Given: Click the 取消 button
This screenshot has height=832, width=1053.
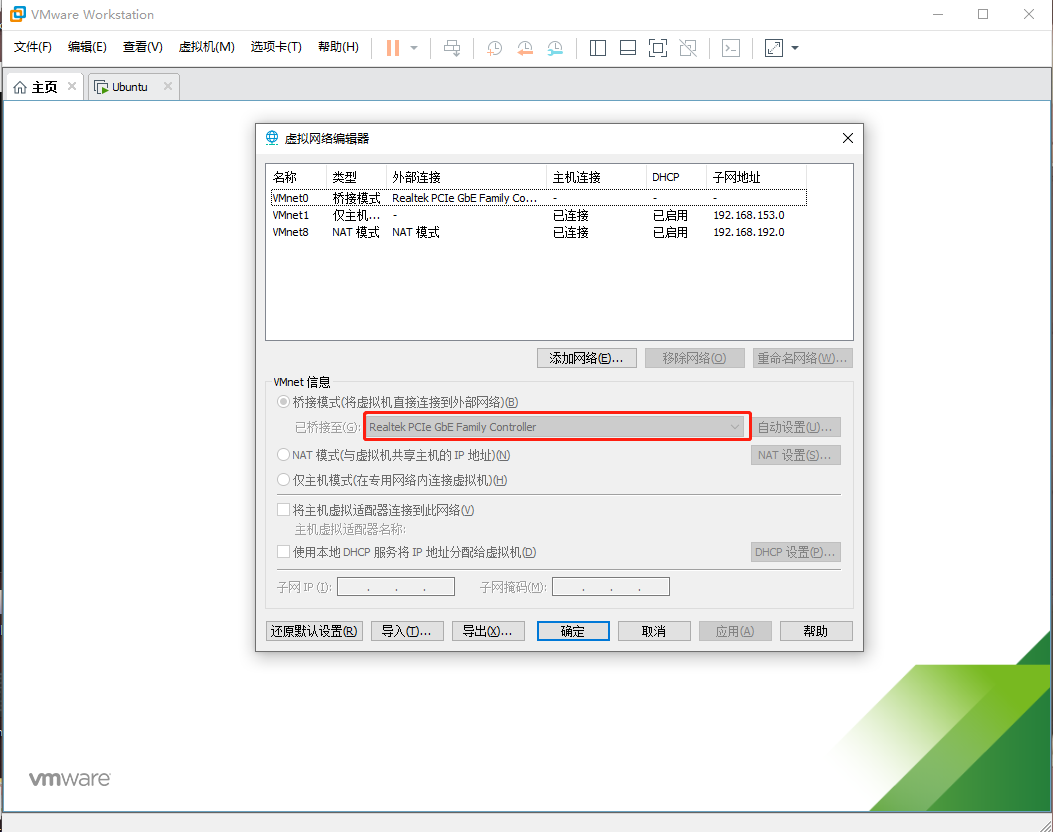Looking at the screenshot, I should coord(654,631).
